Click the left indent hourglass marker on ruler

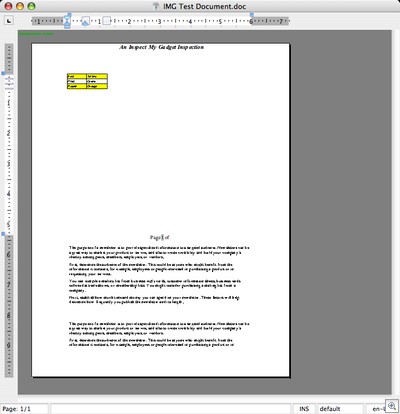68,21
